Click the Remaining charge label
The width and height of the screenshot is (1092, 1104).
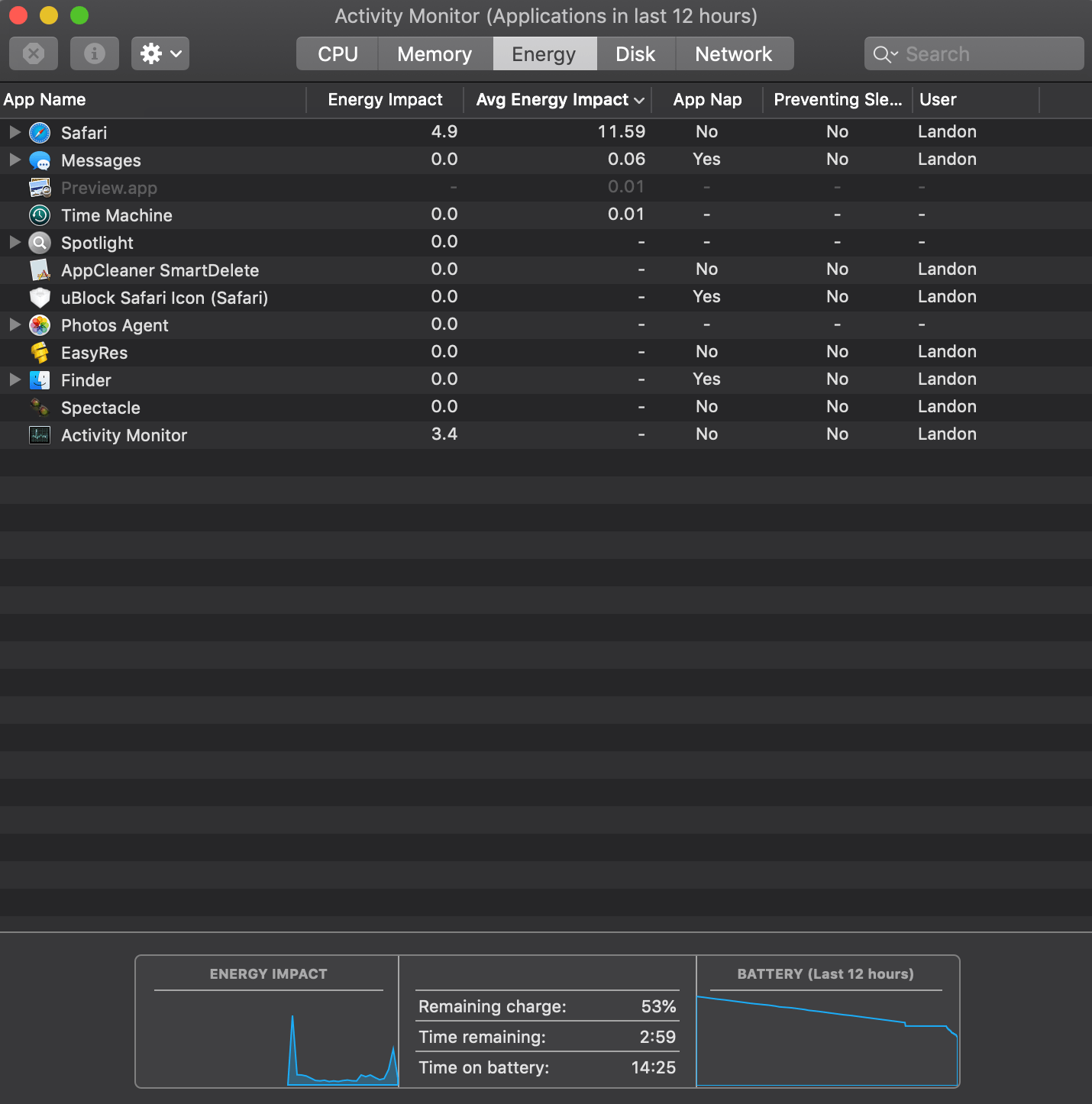click(x=493, y=1006)
